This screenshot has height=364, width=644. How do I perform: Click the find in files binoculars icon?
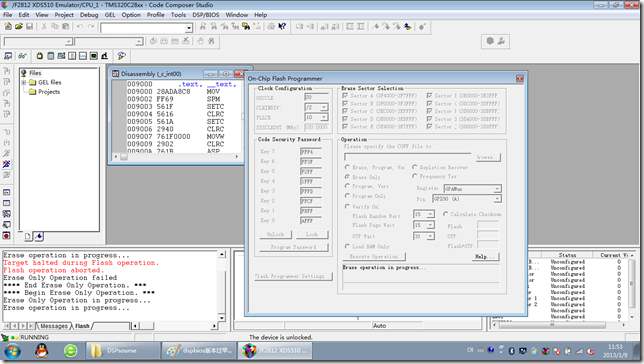pos(246,27)
